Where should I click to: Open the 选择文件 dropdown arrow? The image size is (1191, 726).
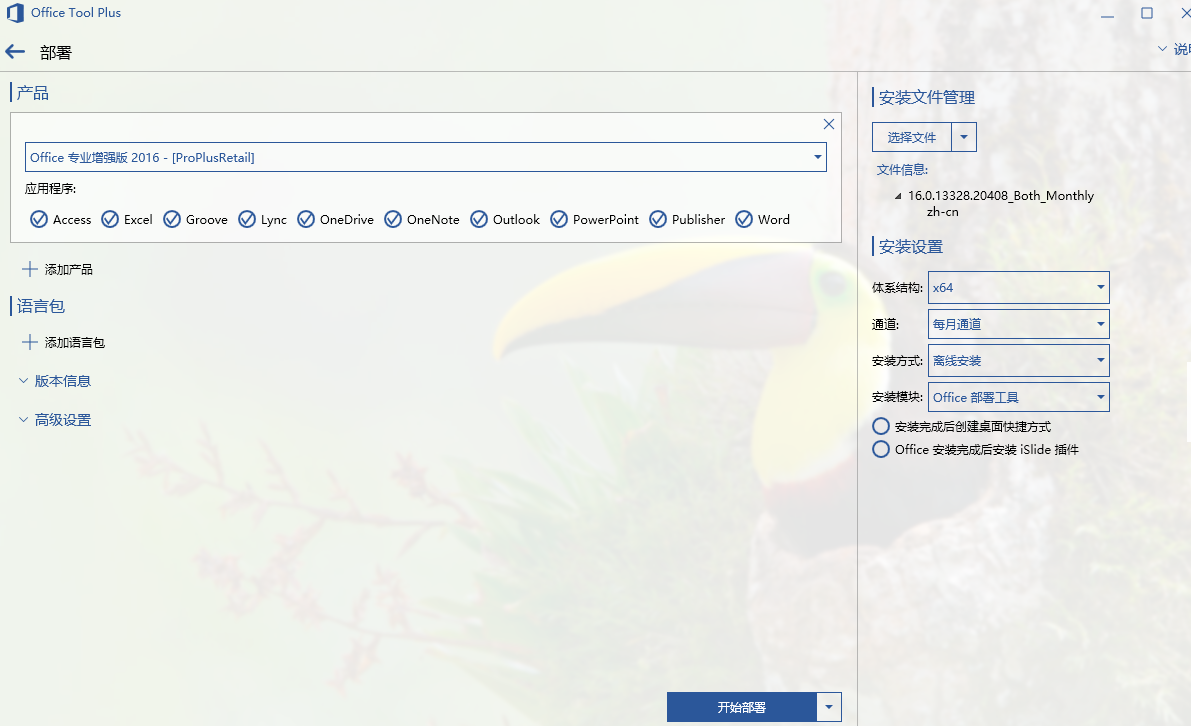[964, 137]
